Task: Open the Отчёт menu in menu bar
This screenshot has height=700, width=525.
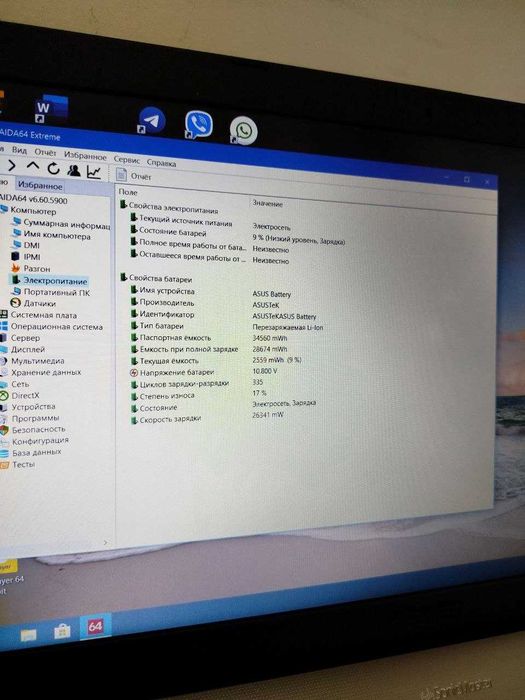Action: point(45,153)
